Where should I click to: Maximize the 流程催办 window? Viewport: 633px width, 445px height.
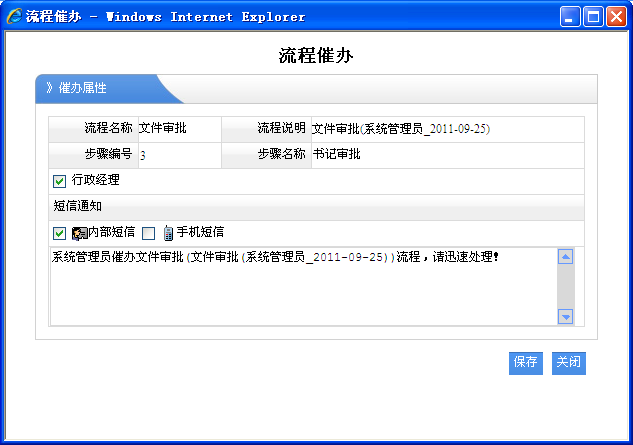(593, 16)
